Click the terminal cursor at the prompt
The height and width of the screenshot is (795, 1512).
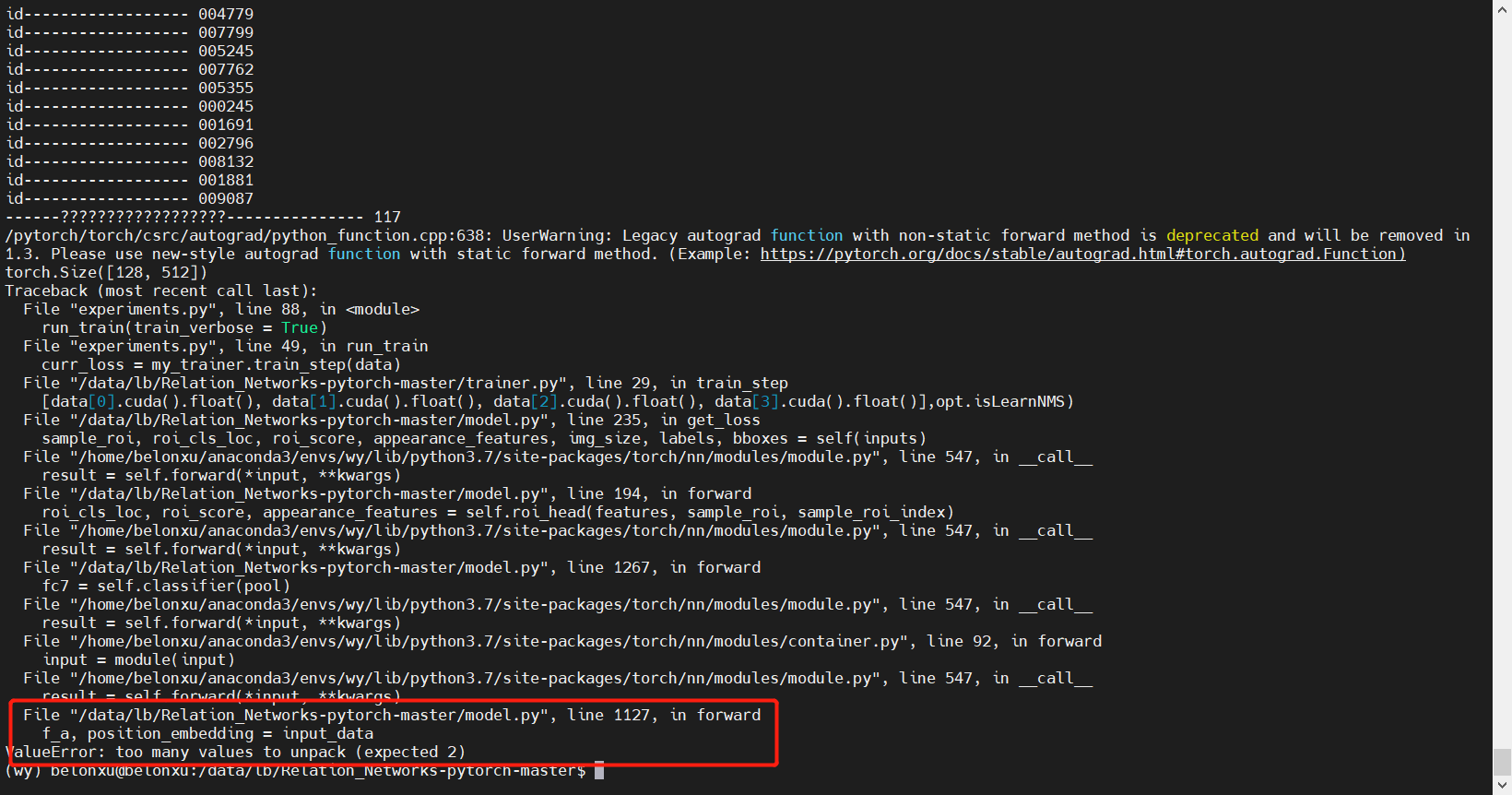[x=599, y=770]
